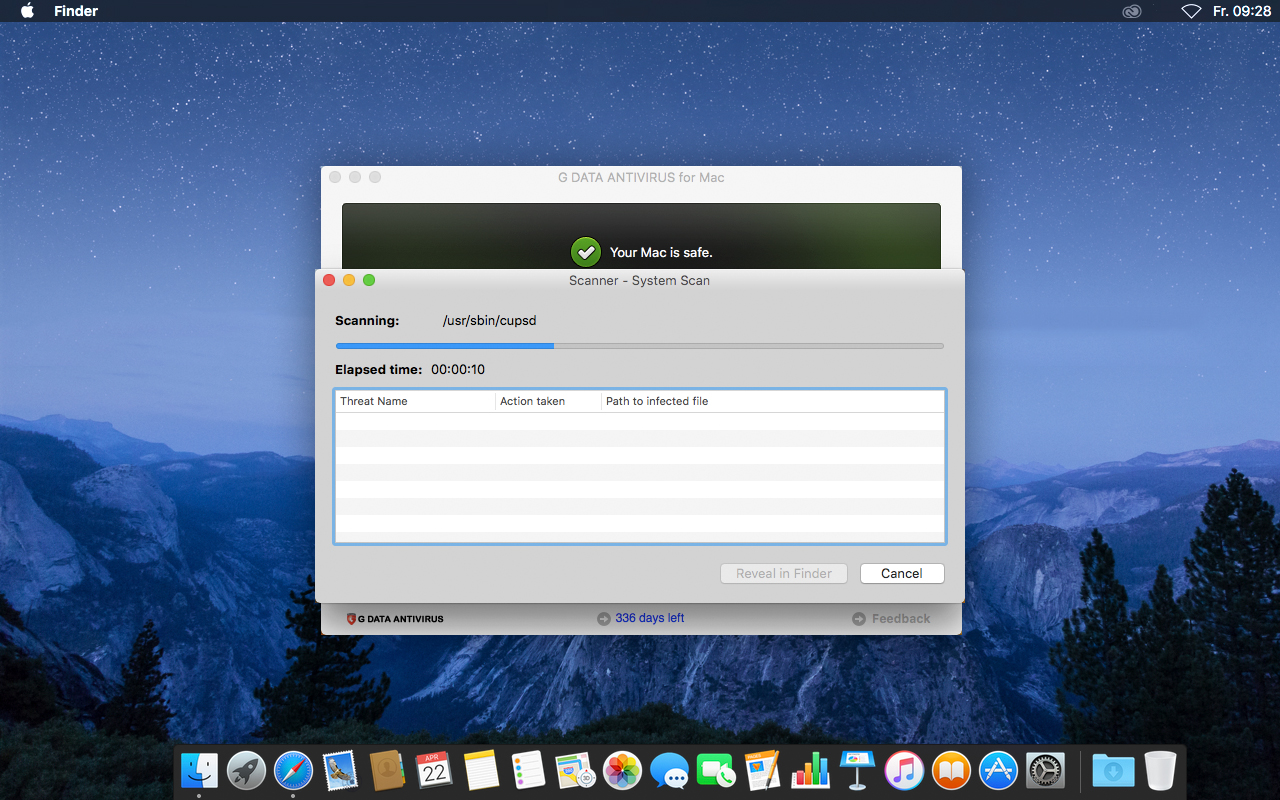Click the Reveal in Finder button

click(784, 573)
